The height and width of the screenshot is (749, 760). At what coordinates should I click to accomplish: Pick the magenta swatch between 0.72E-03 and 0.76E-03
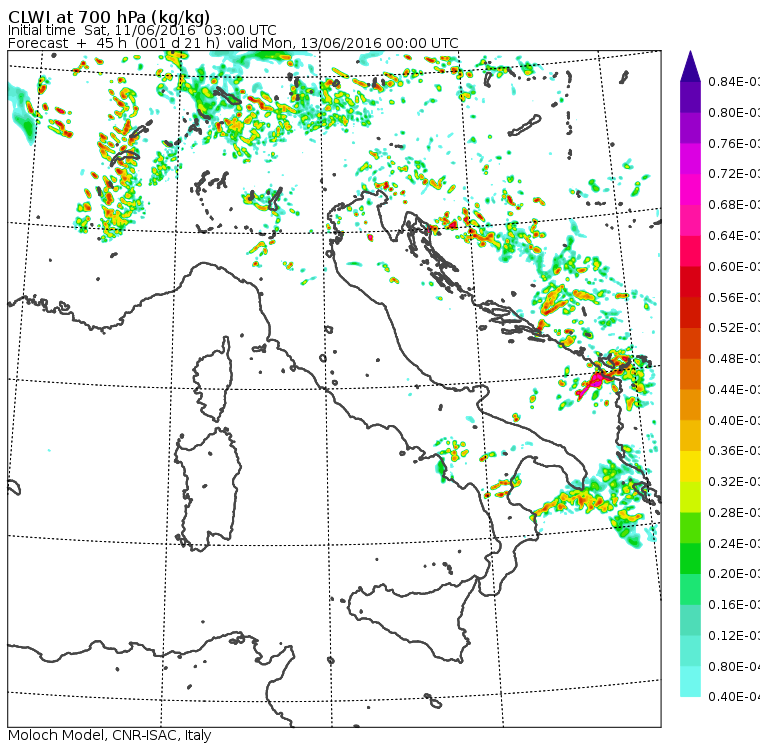point(690,159)
